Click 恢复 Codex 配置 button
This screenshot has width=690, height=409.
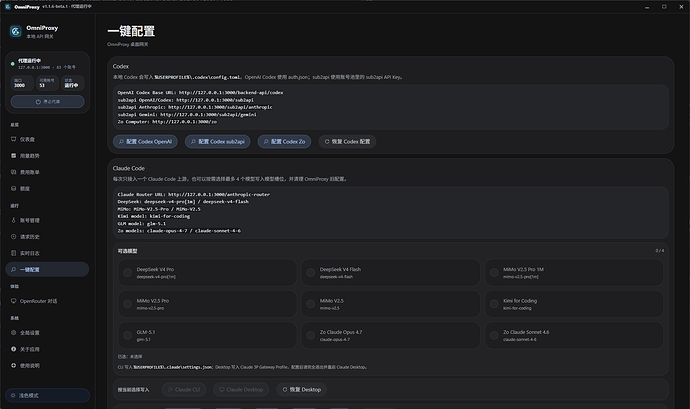pos(347,141)
